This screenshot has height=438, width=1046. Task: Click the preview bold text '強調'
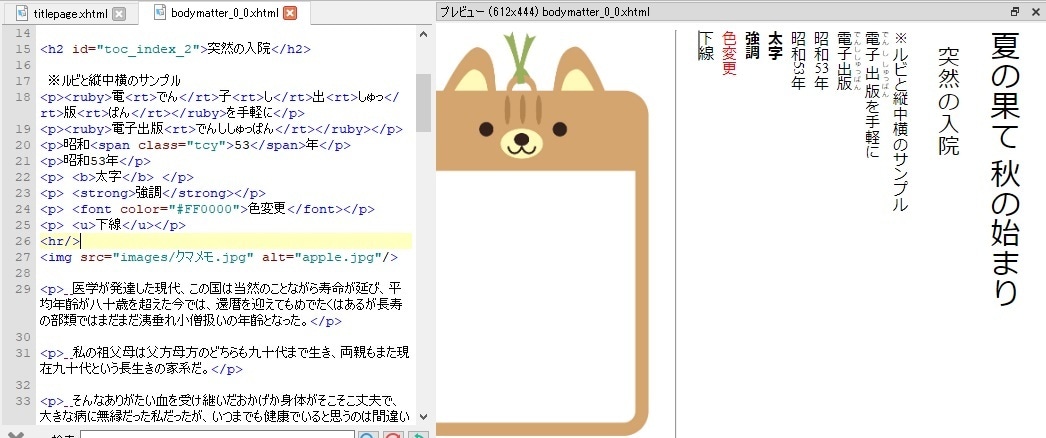coord(752,46)
